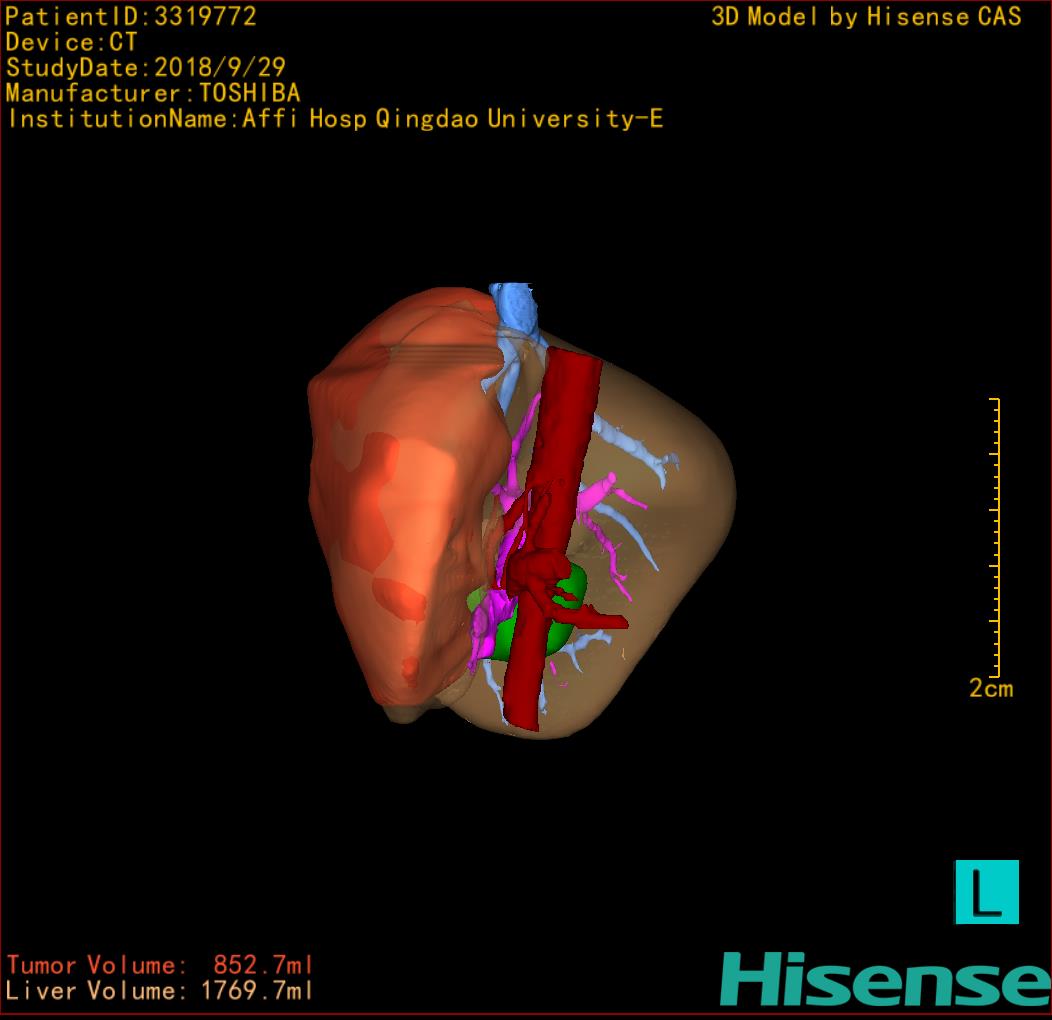Click the InstitutionName line

coord(335,119)
